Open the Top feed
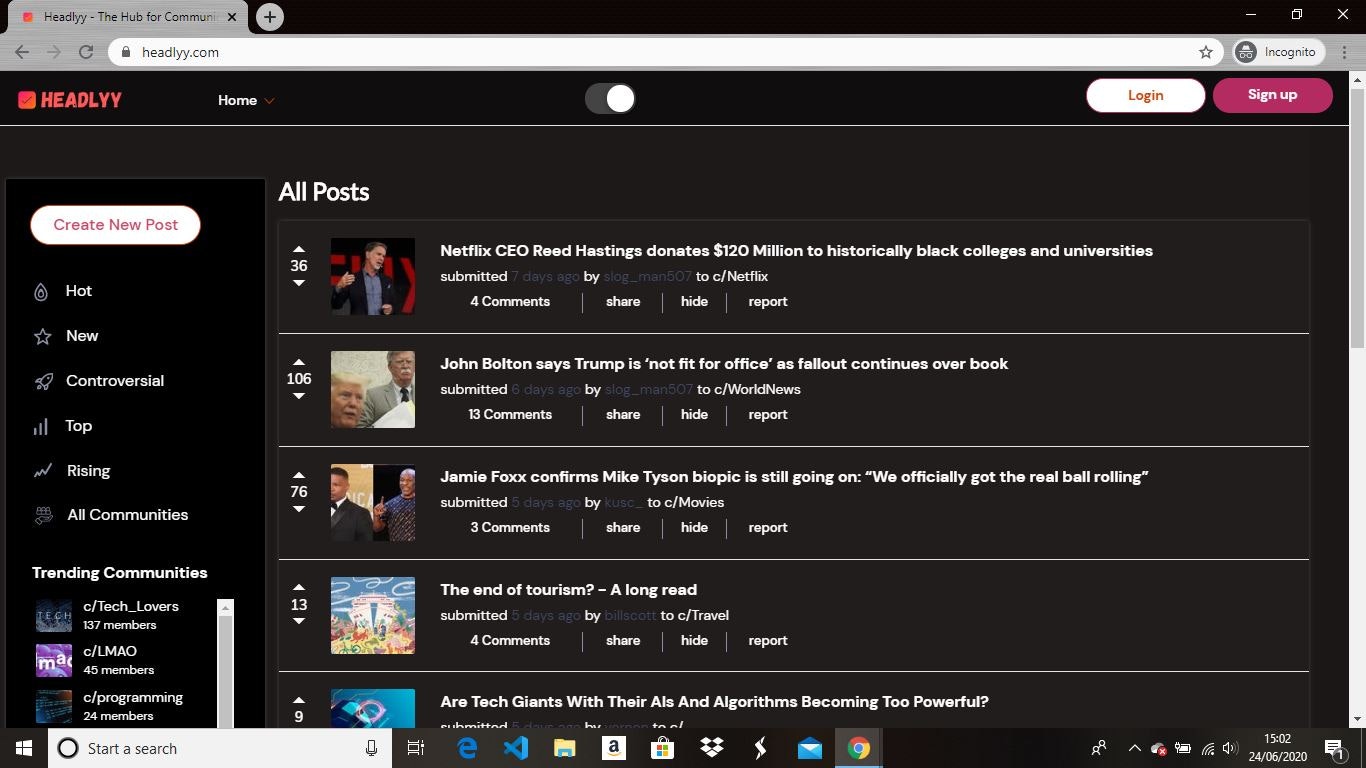1366x768 pixels. pos(79,426)
